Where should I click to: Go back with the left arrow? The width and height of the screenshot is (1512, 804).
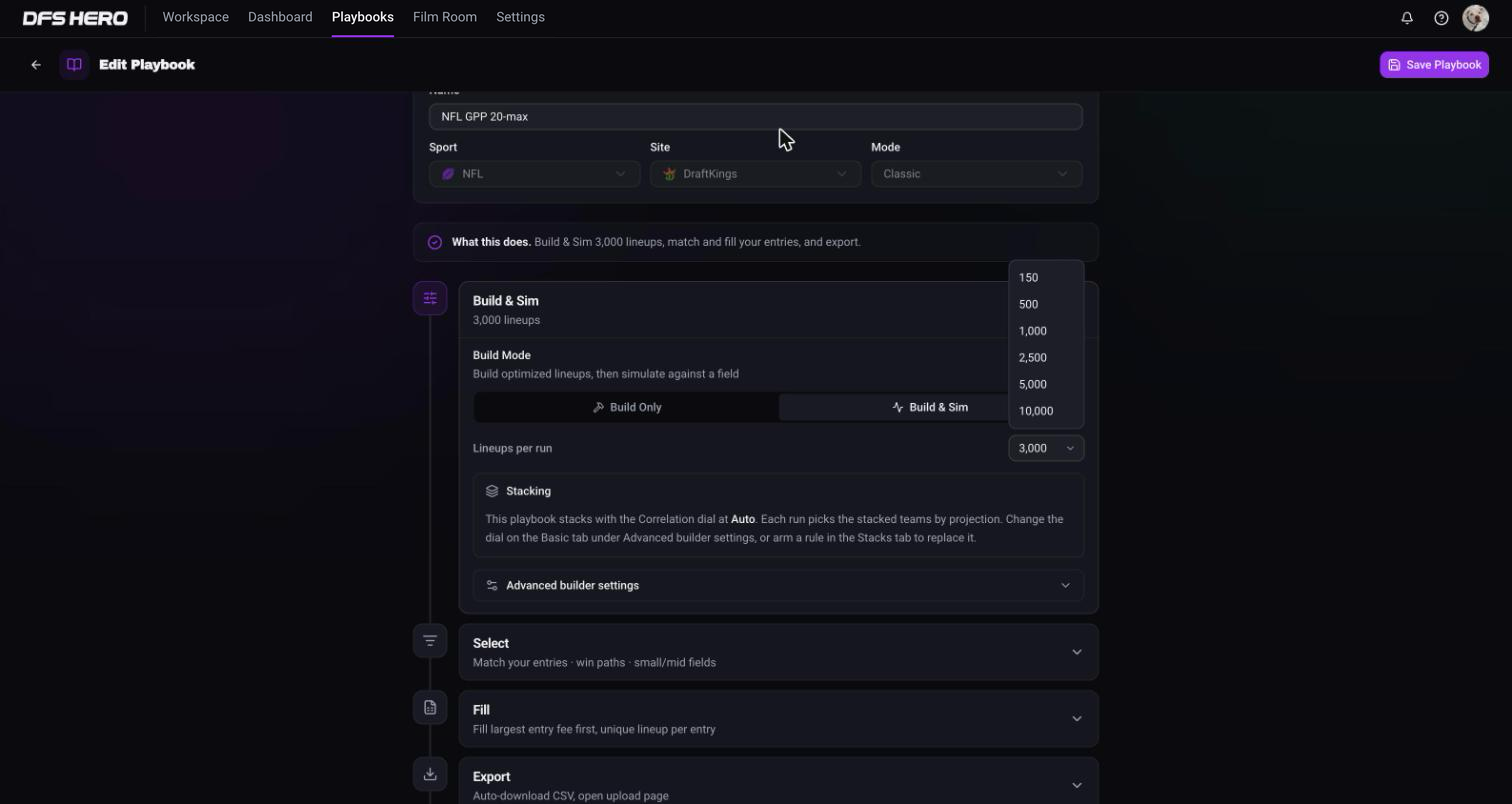coord(36,65)
